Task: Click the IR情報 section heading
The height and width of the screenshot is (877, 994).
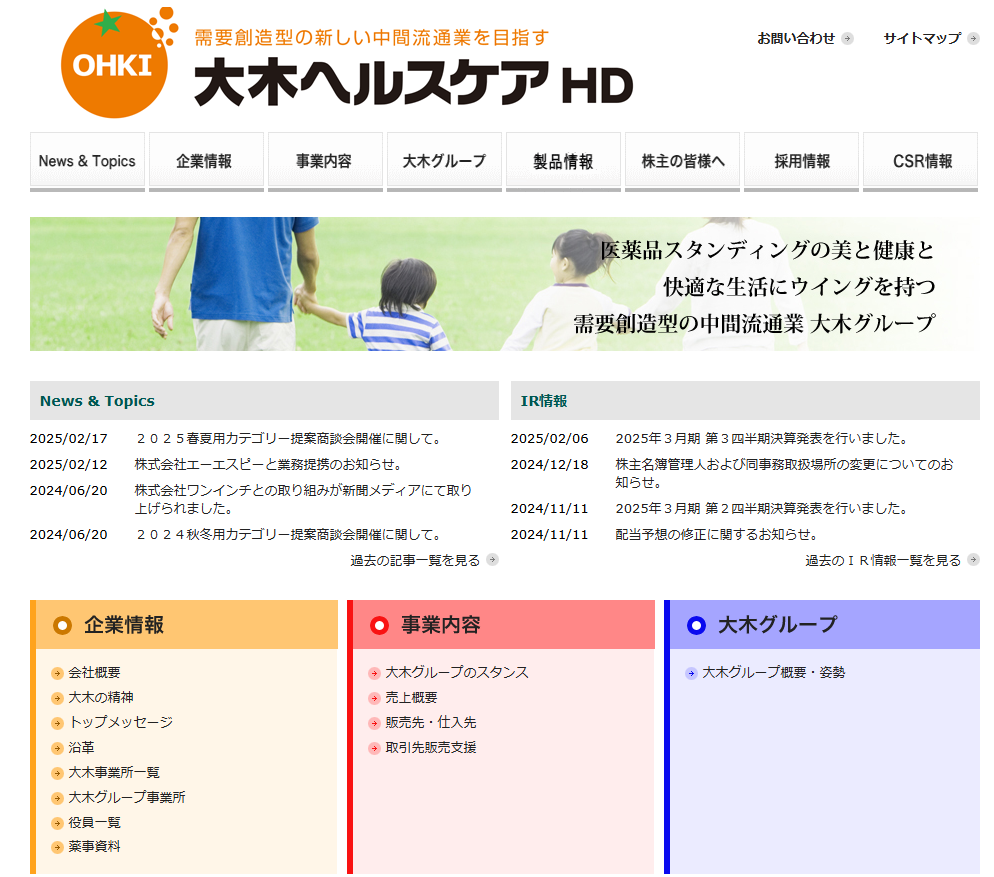Action: point(544,401)
